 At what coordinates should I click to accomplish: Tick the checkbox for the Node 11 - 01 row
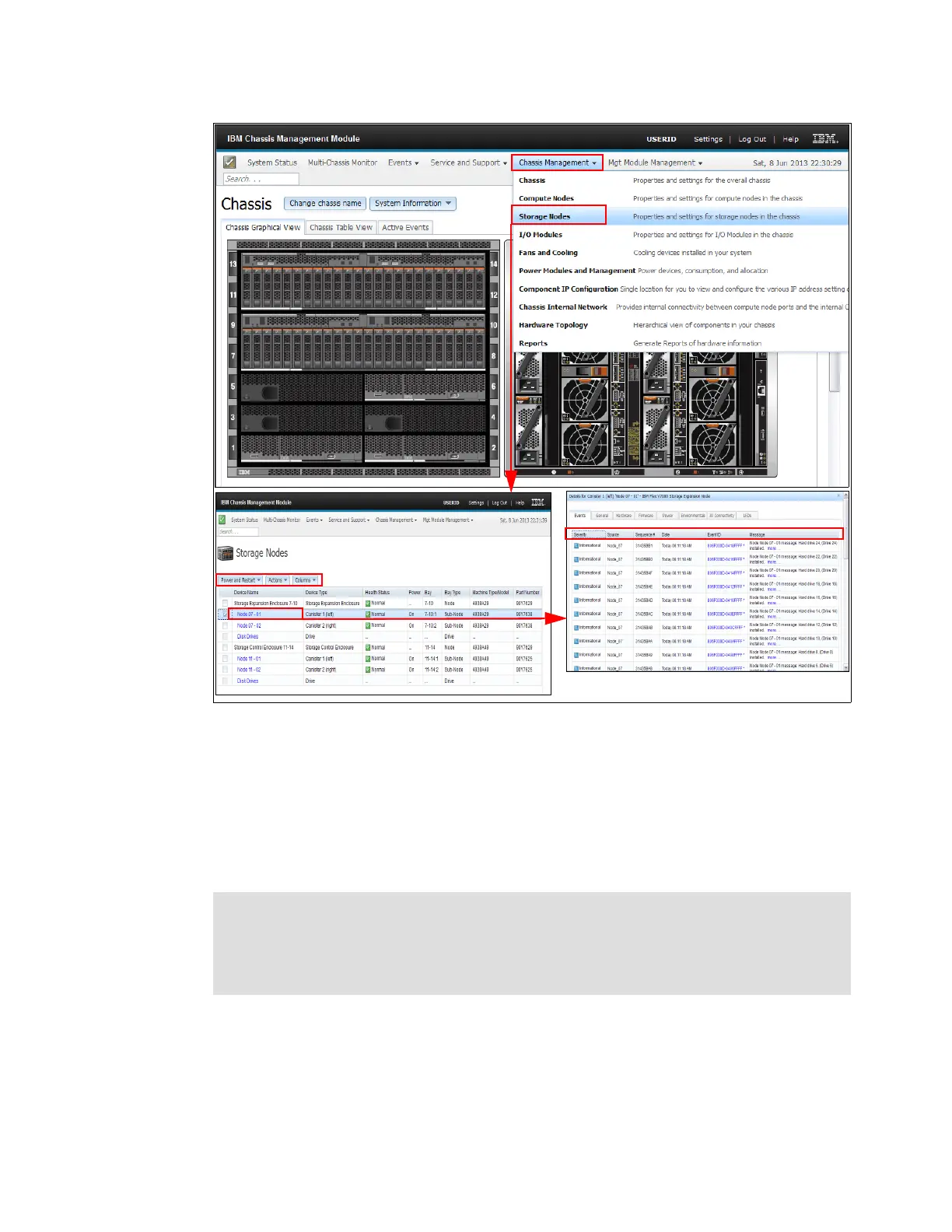pos(226,659)
